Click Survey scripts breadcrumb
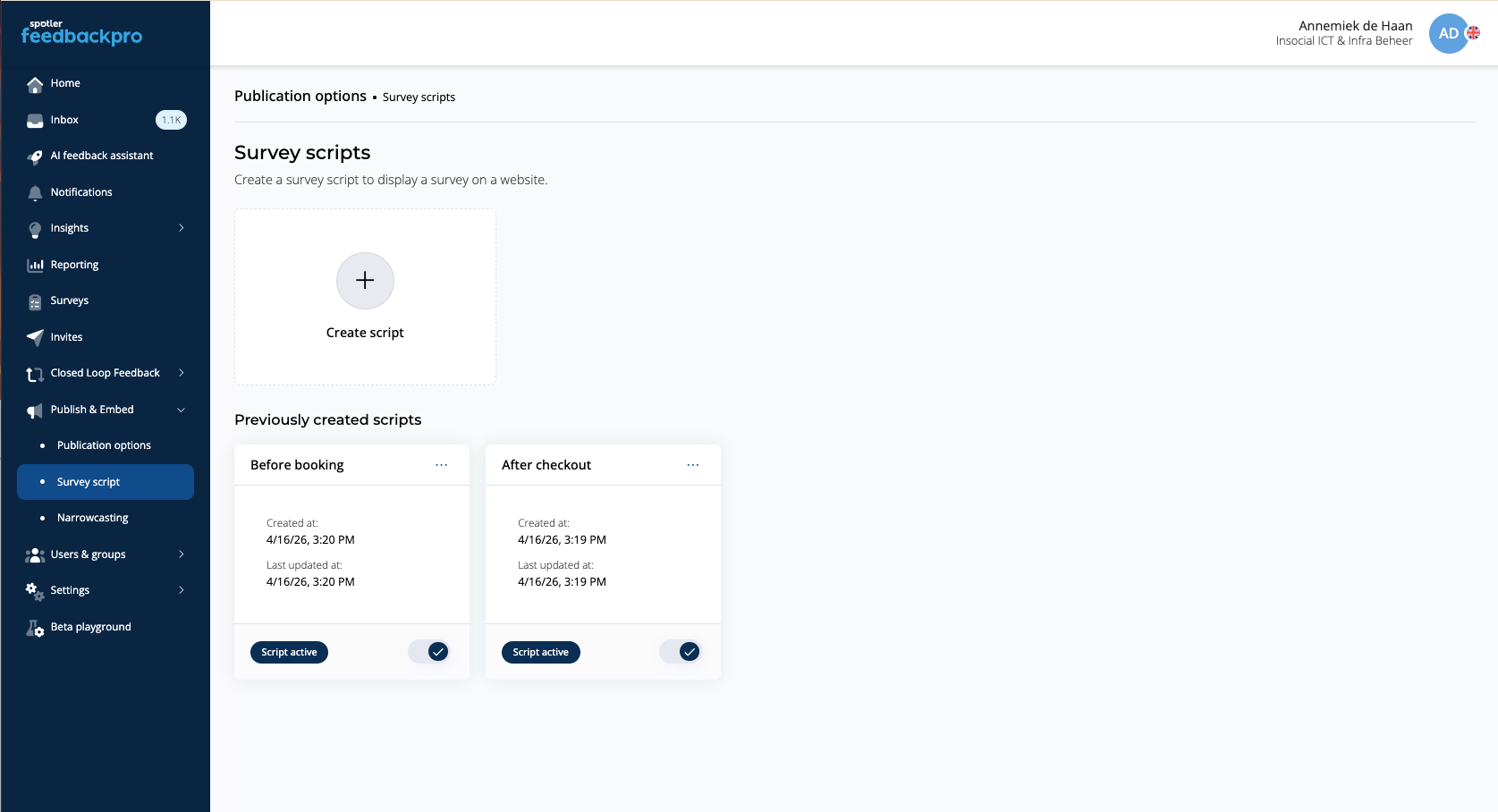 (419, 97)
